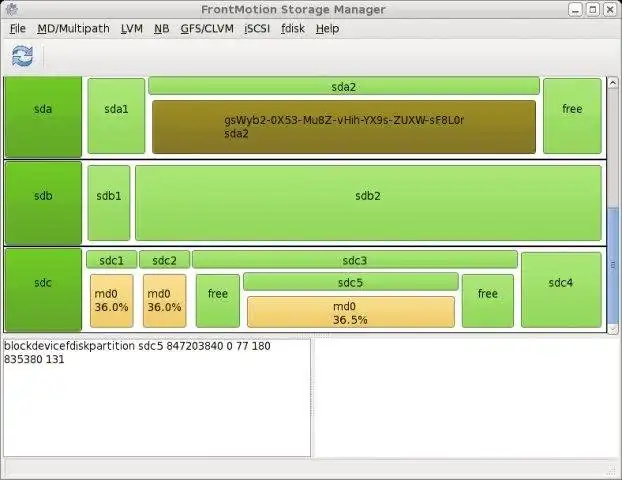The image size is (622, 480).
Task: Click the scrollbar up arrow
Action: [x=613, y=83]
